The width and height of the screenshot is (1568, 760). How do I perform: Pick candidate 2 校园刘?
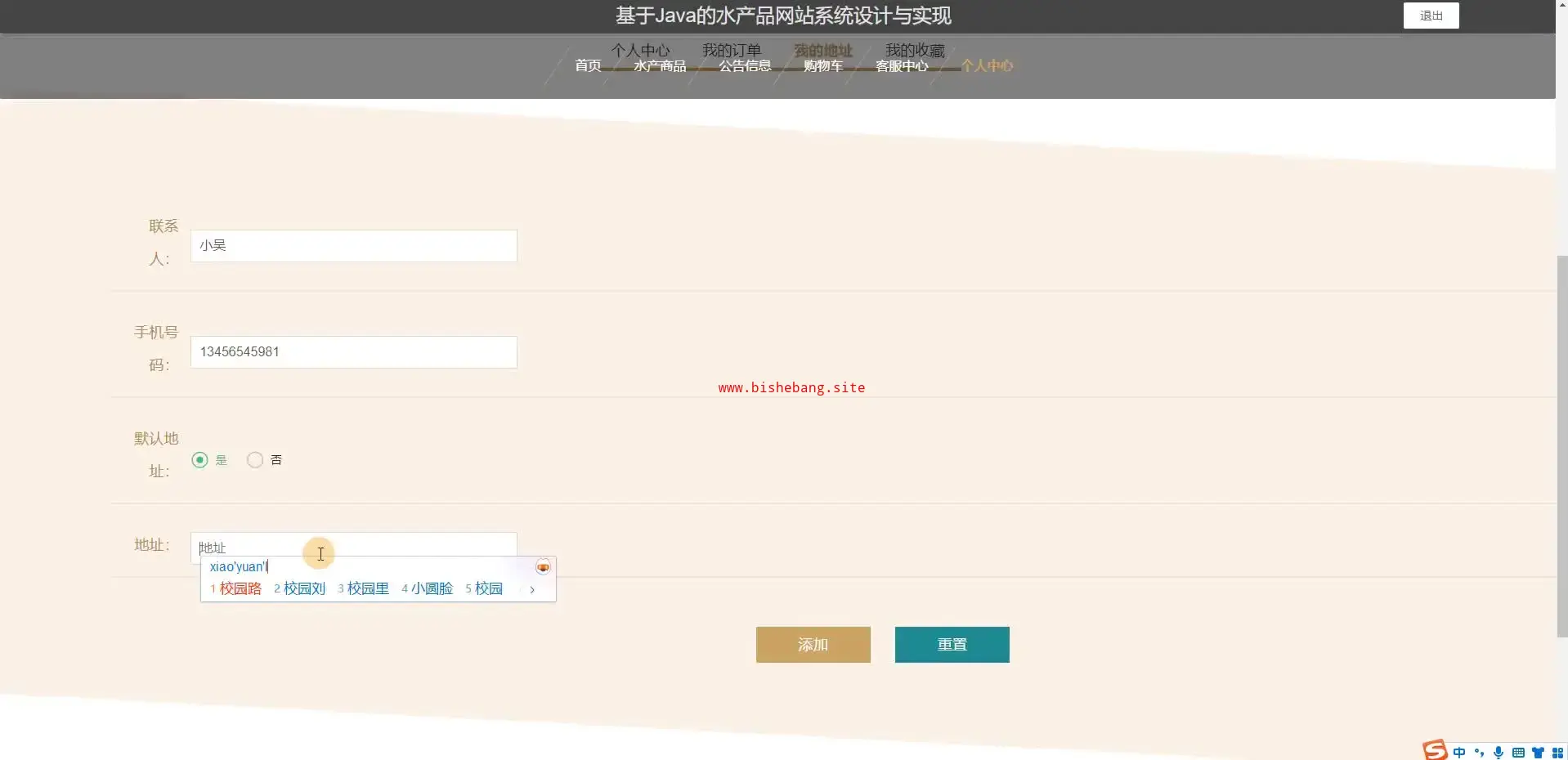(300, 588)
